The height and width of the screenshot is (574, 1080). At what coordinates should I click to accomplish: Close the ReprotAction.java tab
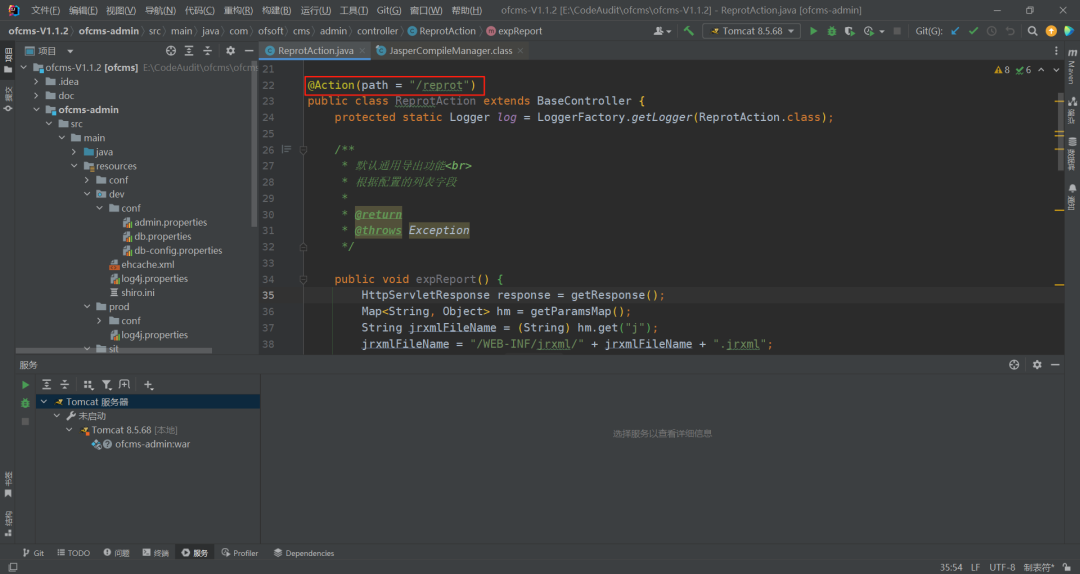coord(362,51)
